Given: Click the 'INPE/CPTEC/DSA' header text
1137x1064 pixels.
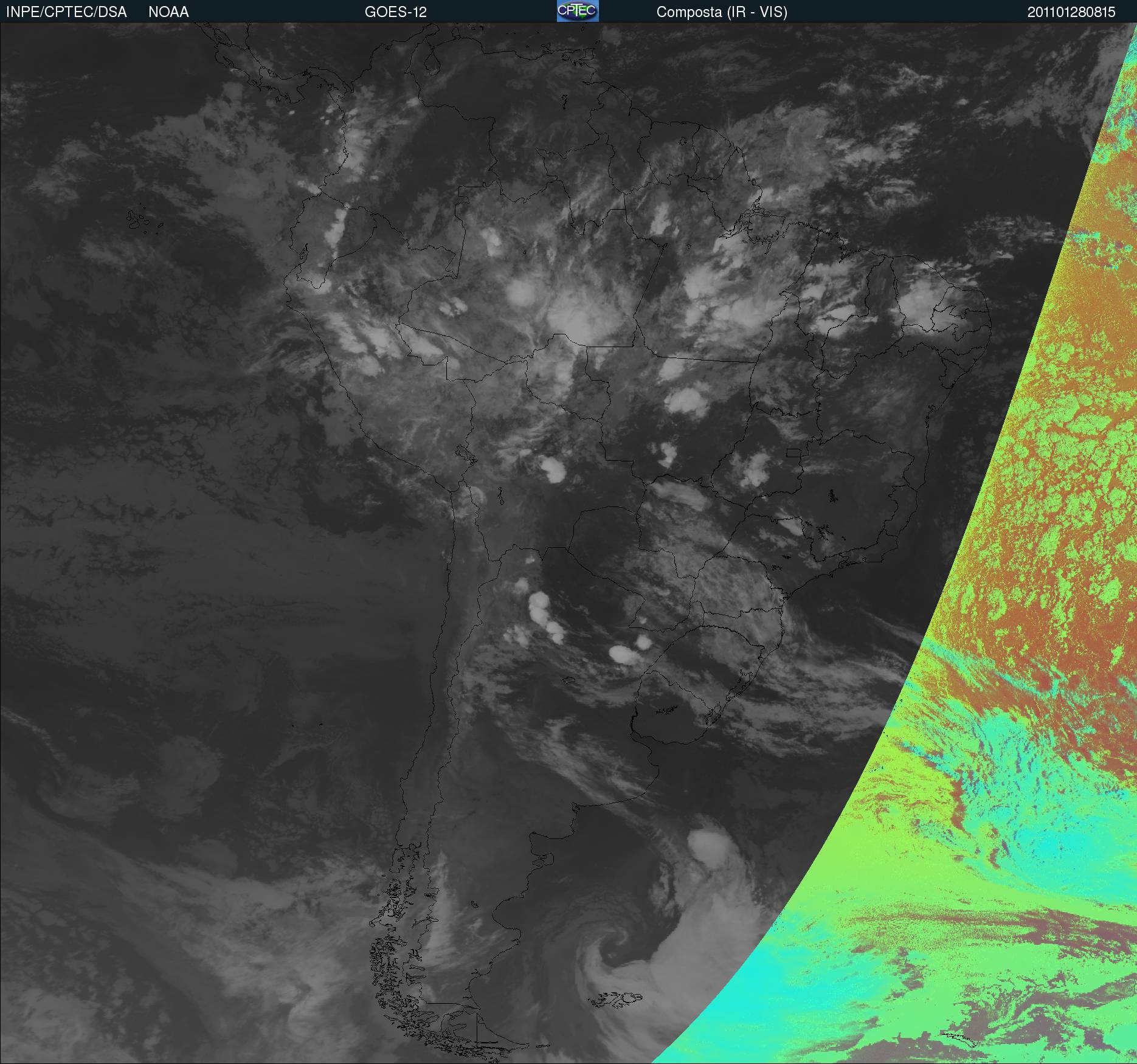Looking at the screenshot, I should (66, 12).
